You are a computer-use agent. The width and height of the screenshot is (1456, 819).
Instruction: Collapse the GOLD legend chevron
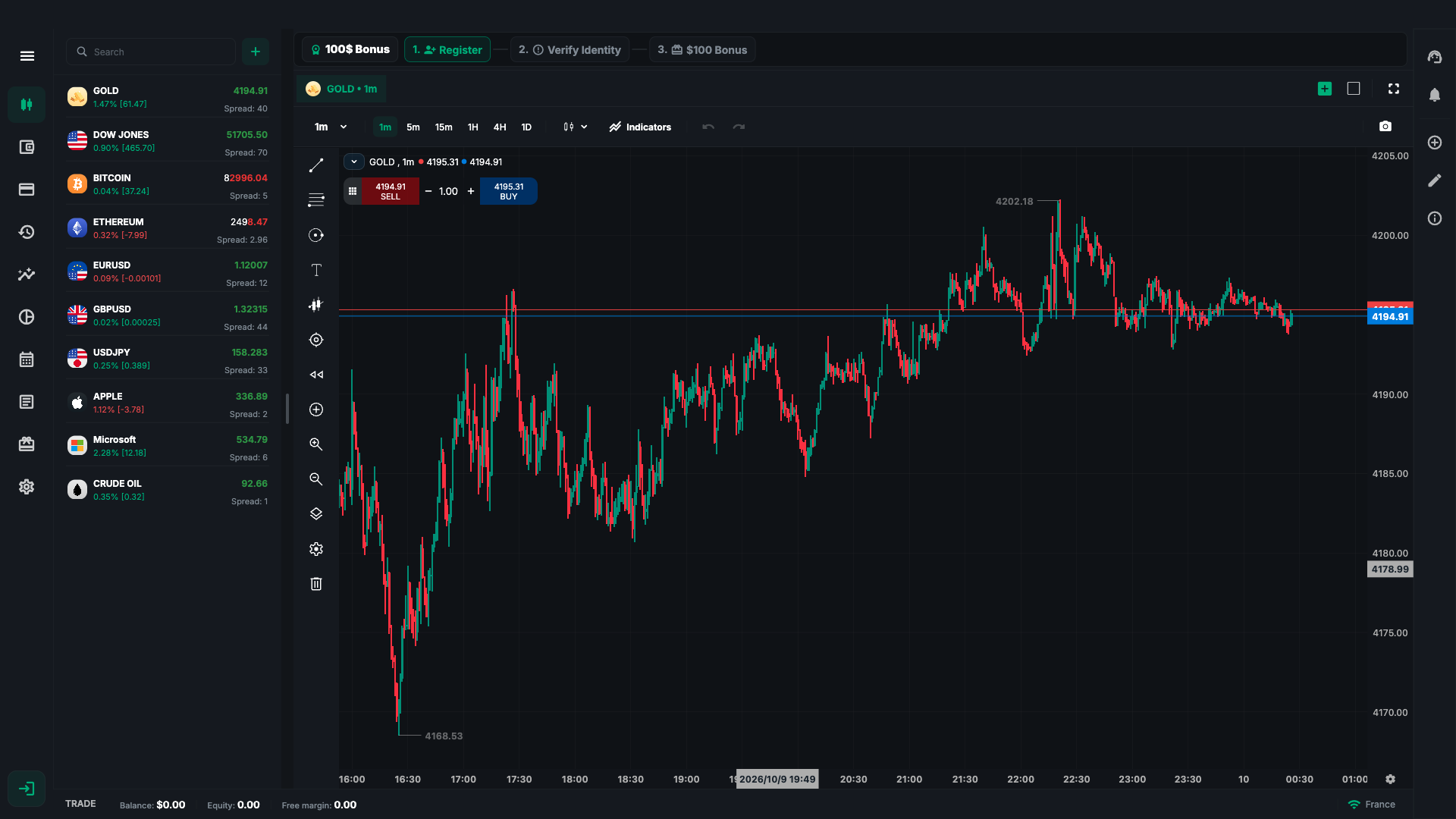point(354,162)
